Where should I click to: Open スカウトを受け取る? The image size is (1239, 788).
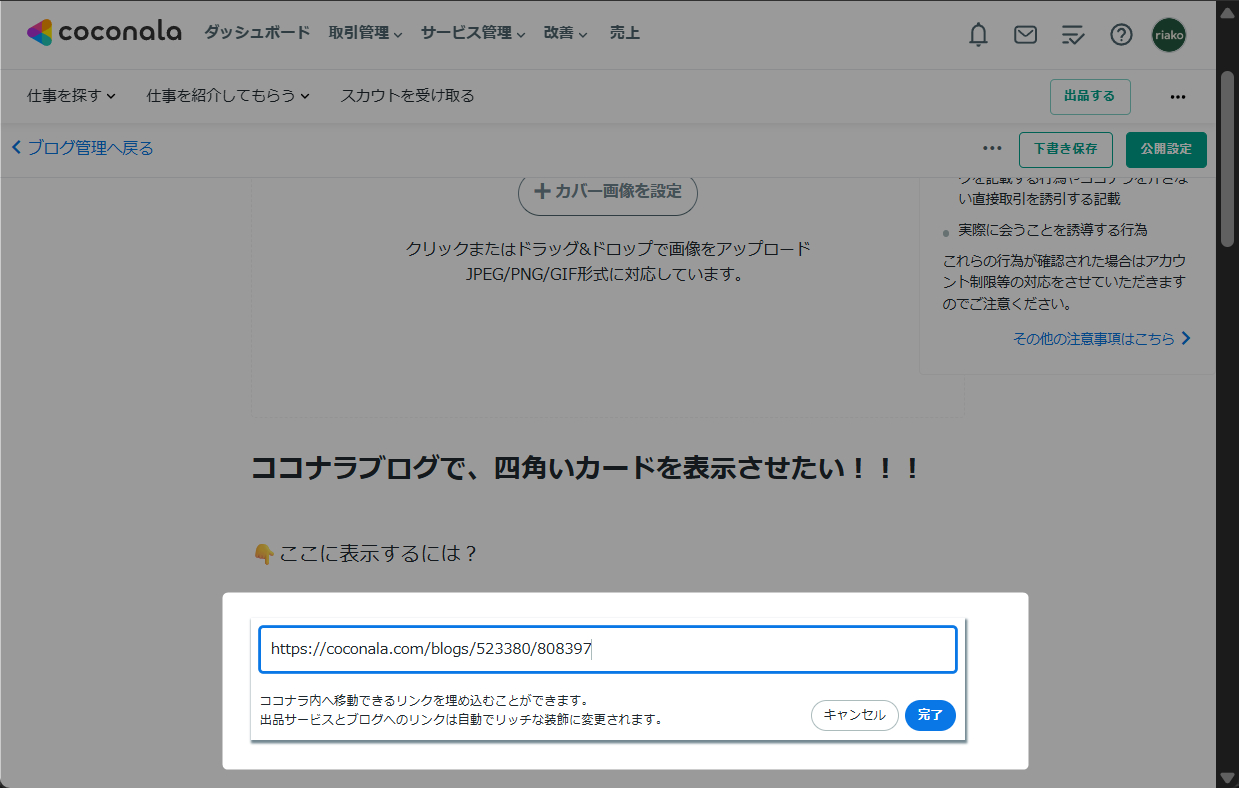coord(407,96)
